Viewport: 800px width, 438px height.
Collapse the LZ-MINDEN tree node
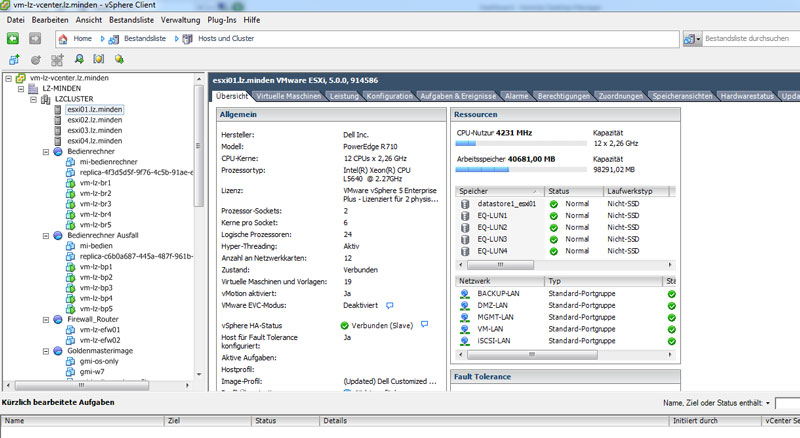coord(21,89)
